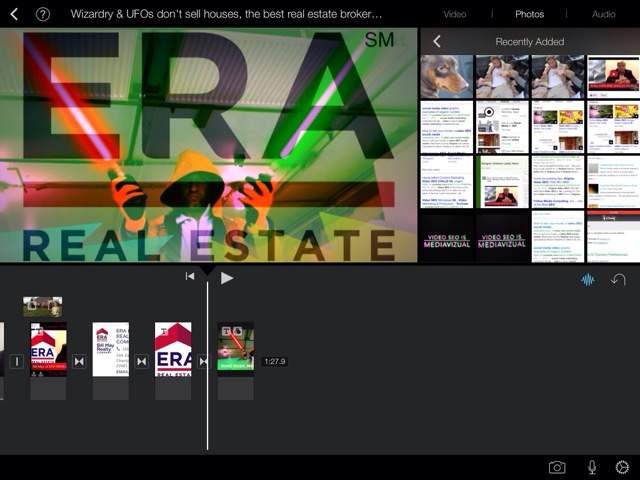This screenshot has width=640, height=480.
Task: Edit transition after the Bill May Realty clip
Action: click(x=142, y=361)
